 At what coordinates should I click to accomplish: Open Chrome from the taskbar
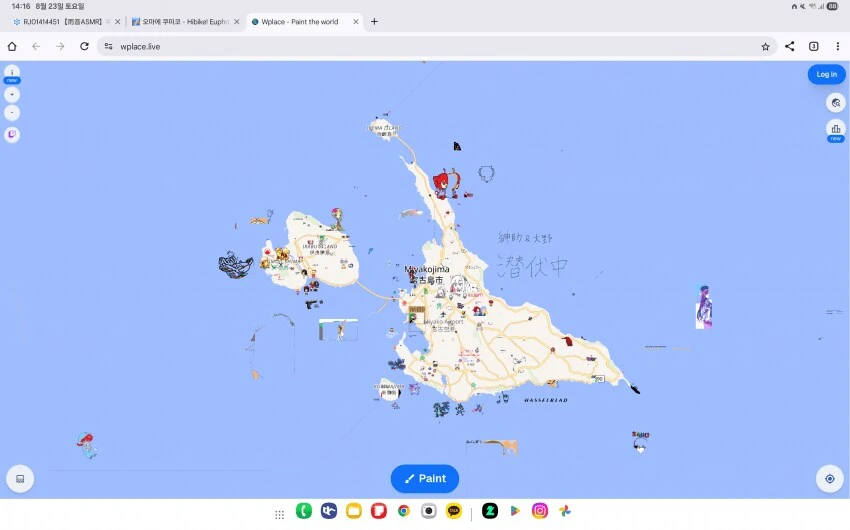403,510
